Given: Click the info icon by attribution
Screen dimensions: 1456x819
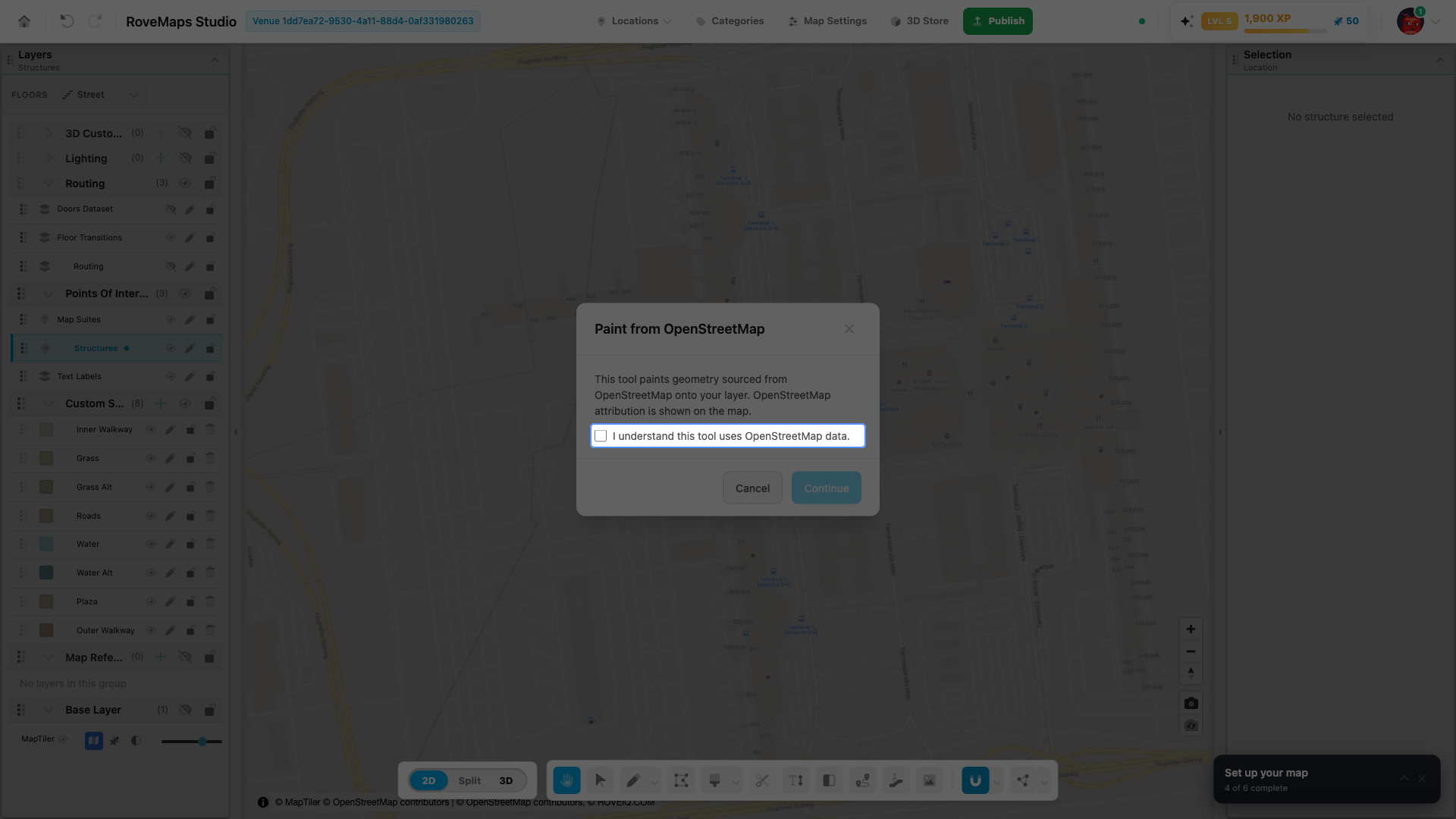Looking at the screenshot, I should point(263,802).
